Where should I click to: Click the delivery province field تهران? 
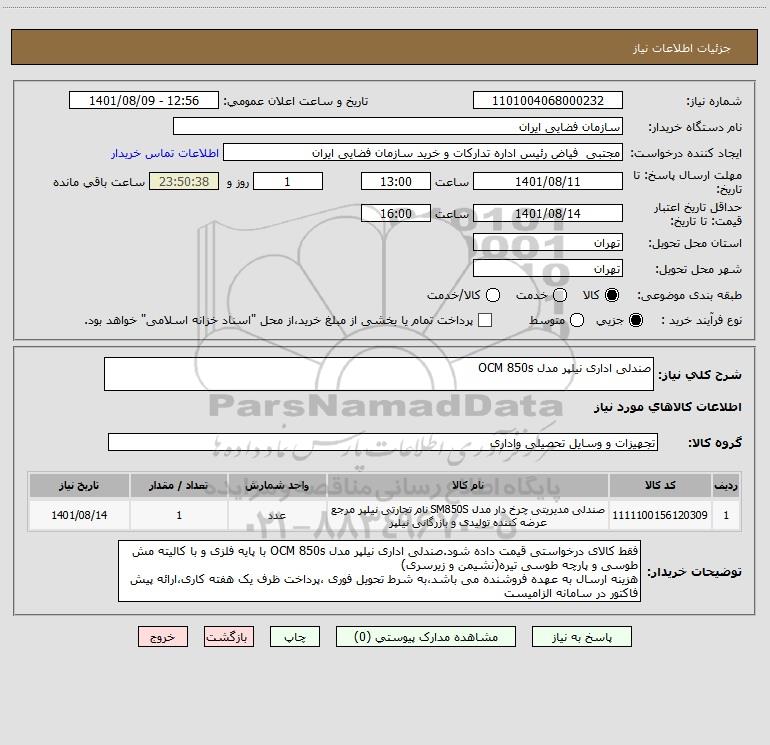(x=548, y=243)
